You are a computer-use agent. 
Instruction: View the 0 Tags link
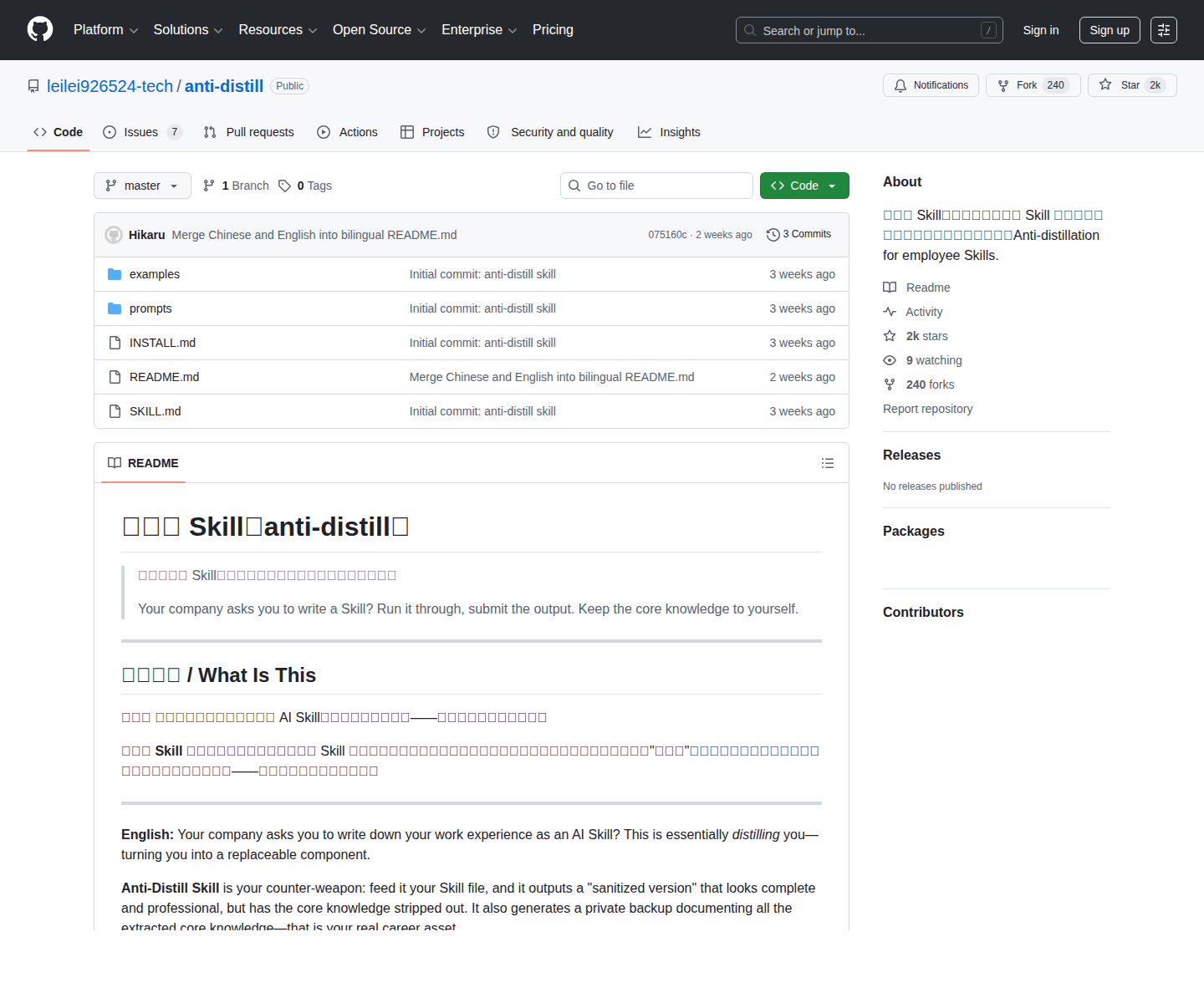point(305,186)
